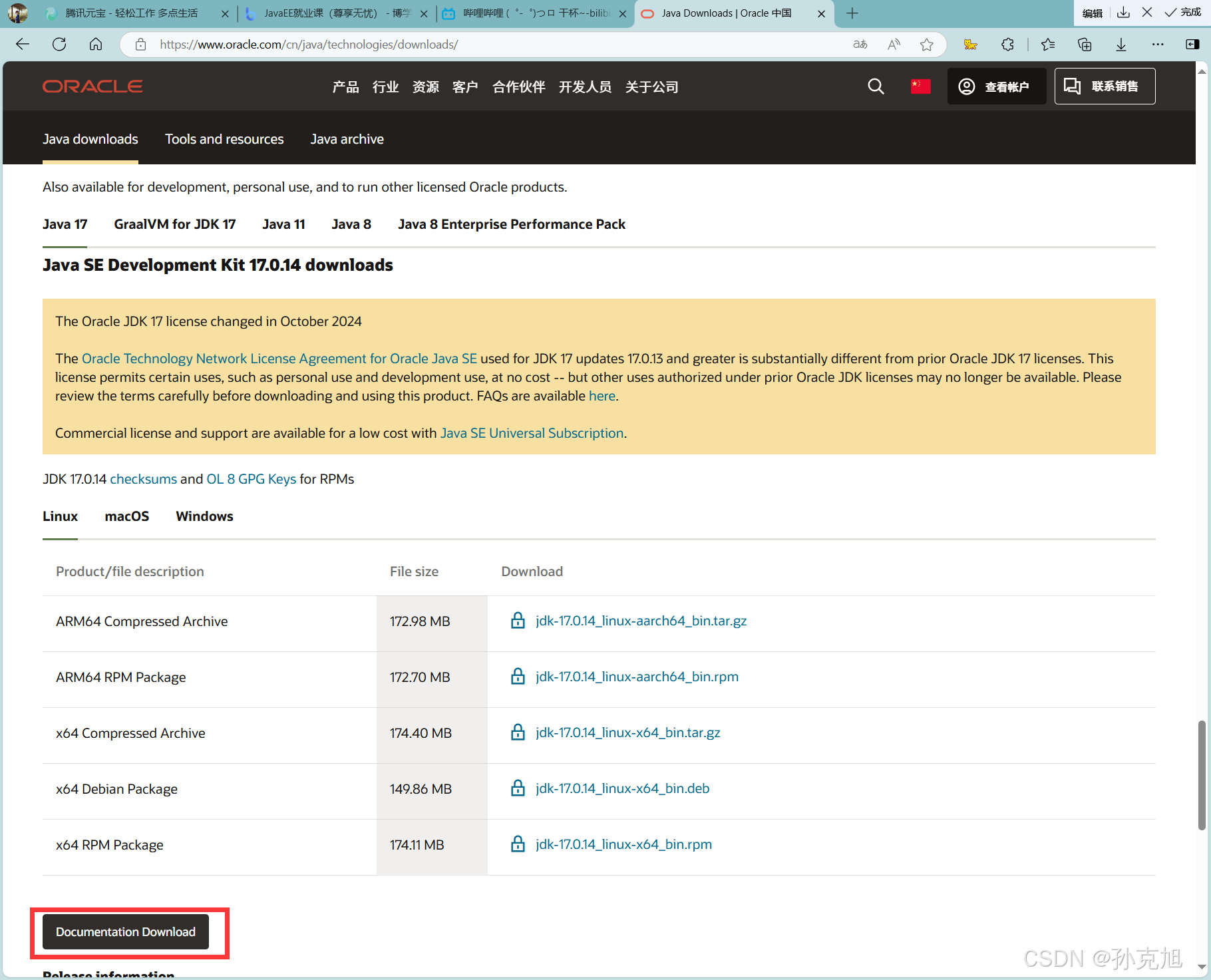Switch to the 哔哩哔哩 bilibili tab
The image size is (1211, 980).
pyautogui.click(x=535, y=13)
